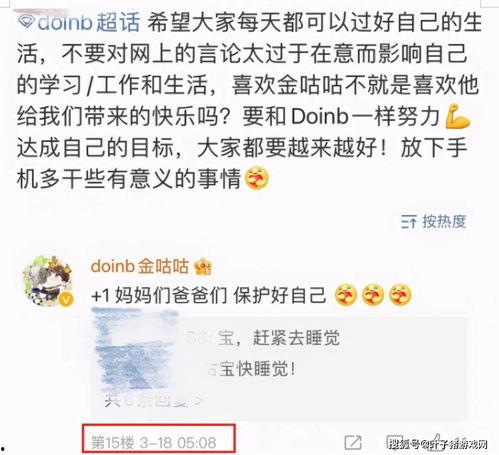This screenshot has width=499, height=455.
Task: Click the 第15楼 3-18 05:08 timestamp
Action: point(154,443)
